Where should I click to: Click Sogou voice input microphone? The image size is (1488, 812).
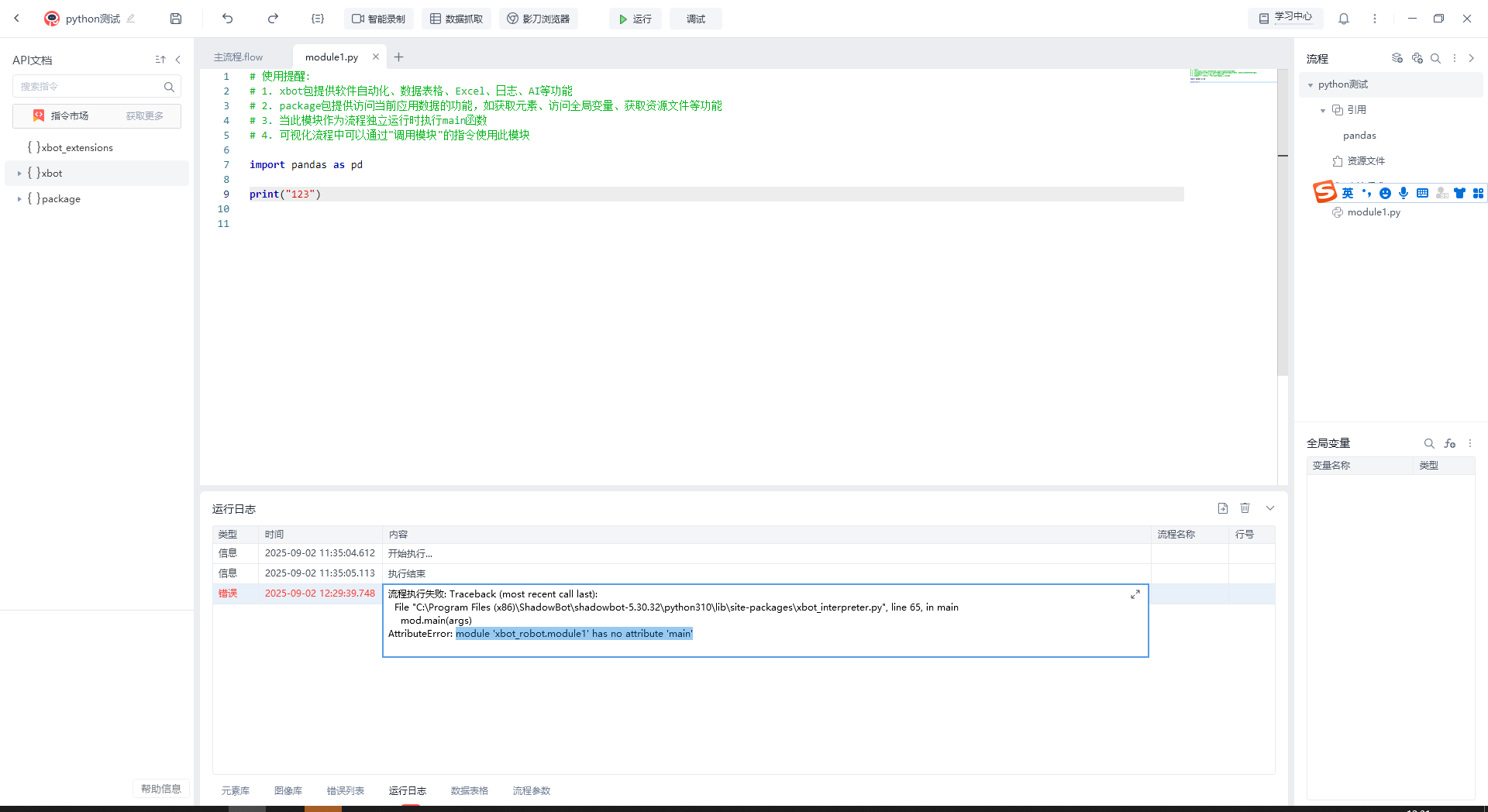[1404, 193]
